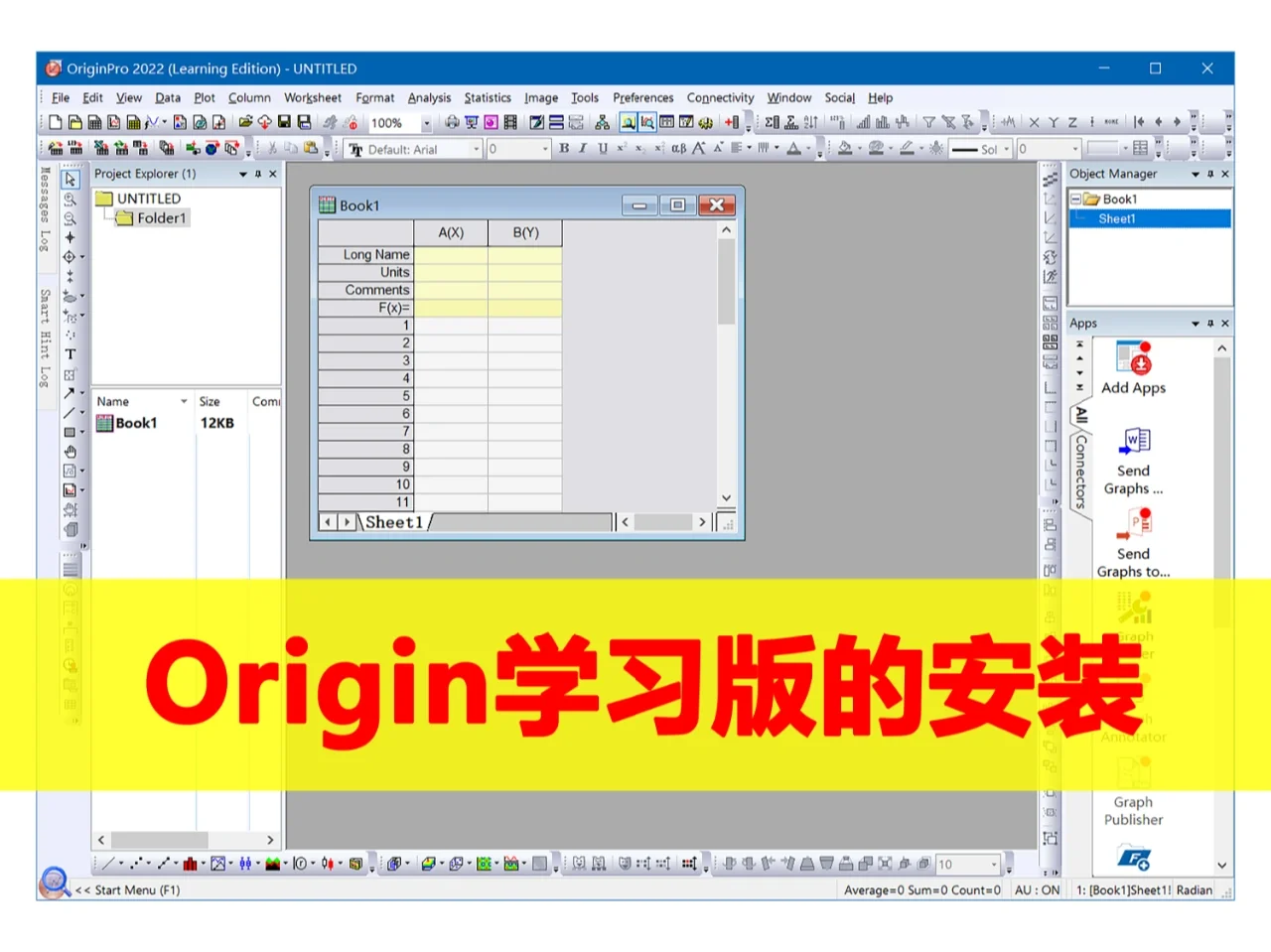Open the Connectors side tab in Apps

[x=1081, y=473]
